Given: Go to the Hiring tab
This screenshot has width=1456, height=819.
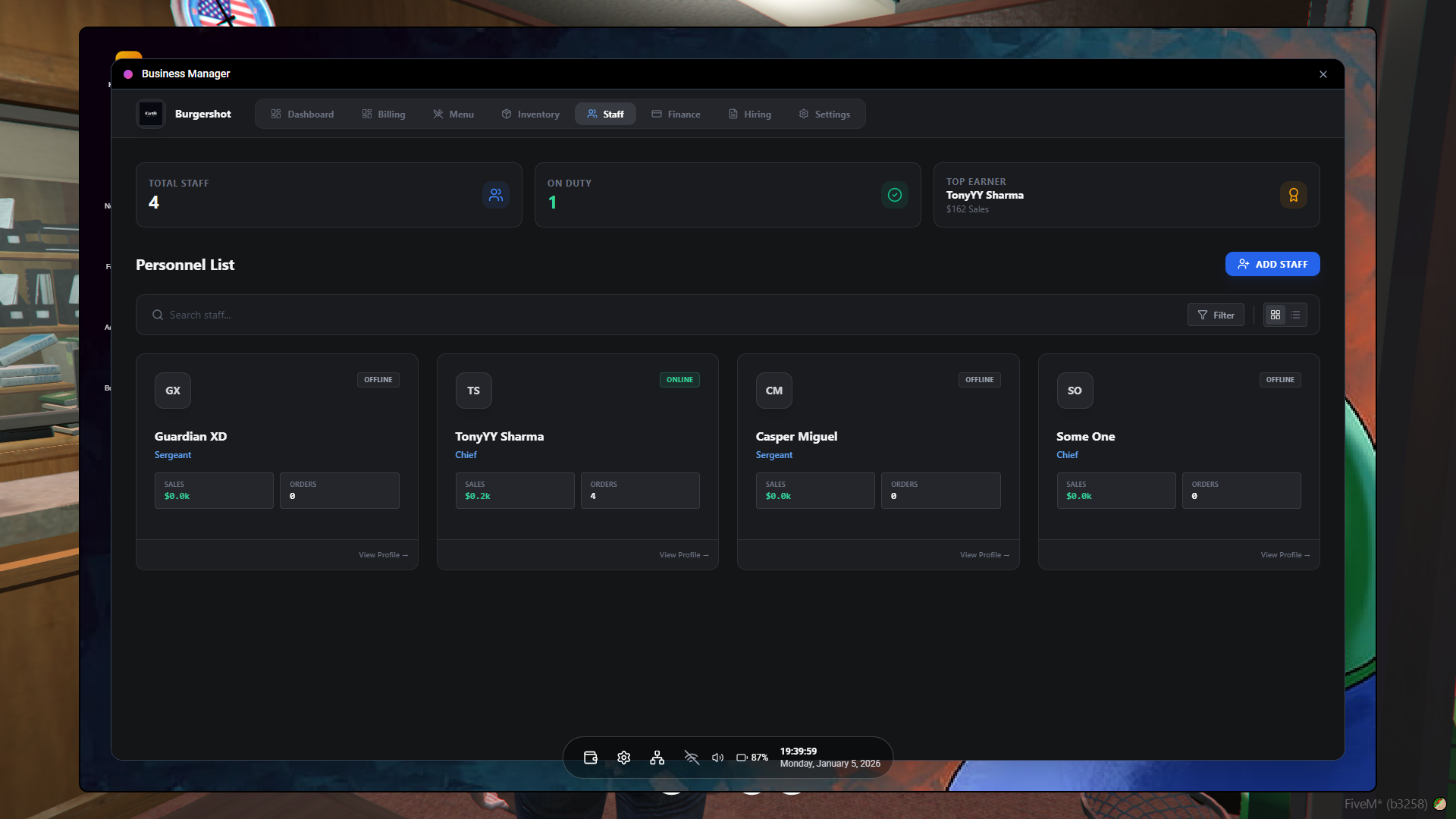Looking at the screenshot, I should [x=749, y=114].
